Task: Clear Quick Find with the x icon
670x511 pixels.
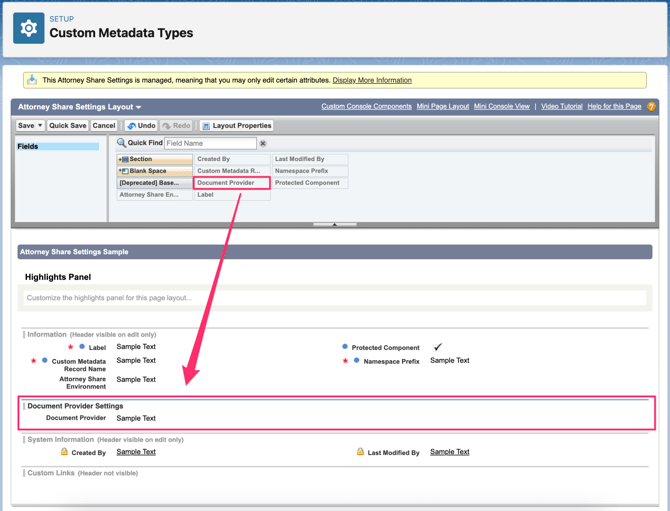Action: click(x=263, y=144)
